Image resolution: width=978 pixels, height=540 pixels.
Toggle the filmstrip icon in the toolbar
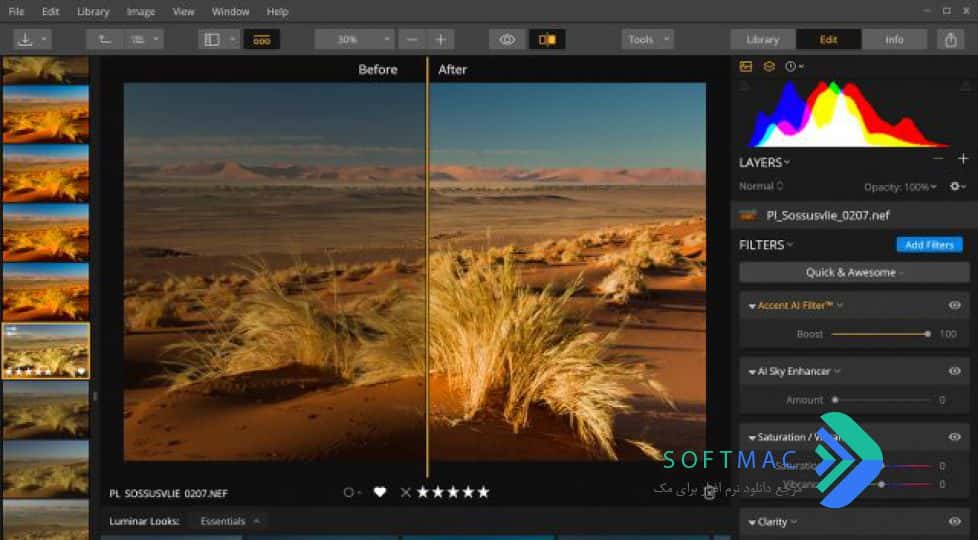(x=261, y=39)
